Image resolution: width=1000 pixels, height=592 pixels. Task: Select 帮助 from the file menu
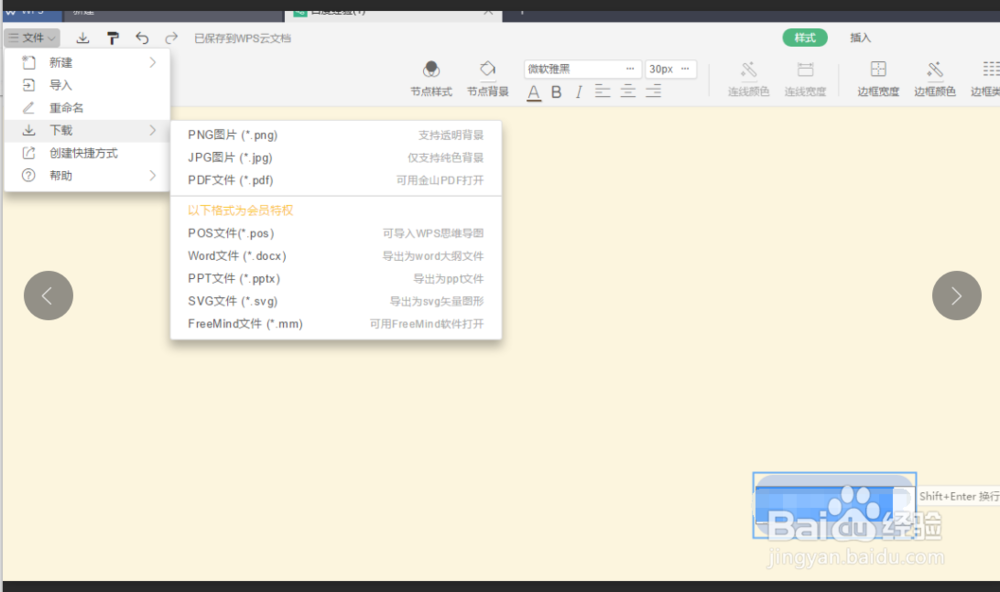pos(60,175)
